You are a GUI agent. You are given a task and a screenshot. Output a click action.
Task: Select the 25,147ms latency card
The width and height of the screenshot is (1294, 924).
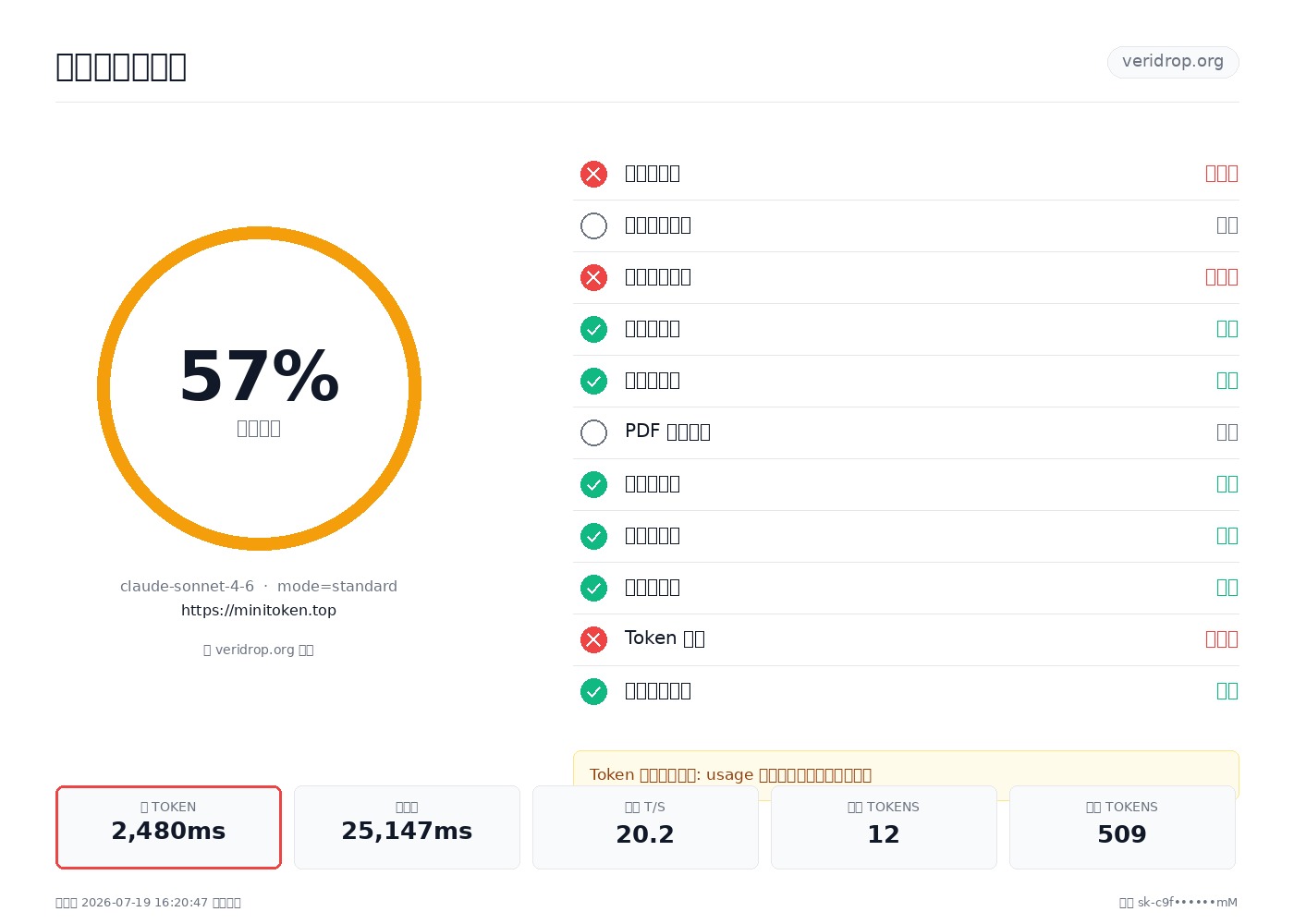click(x=407, y=827)
